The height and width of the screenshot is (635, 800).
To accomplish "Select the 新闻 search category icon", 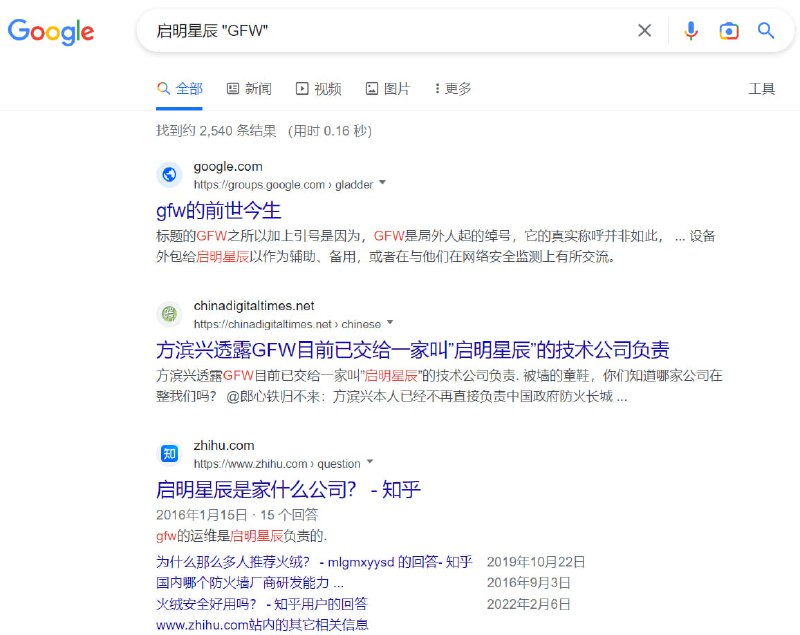I will click(234, 88).
